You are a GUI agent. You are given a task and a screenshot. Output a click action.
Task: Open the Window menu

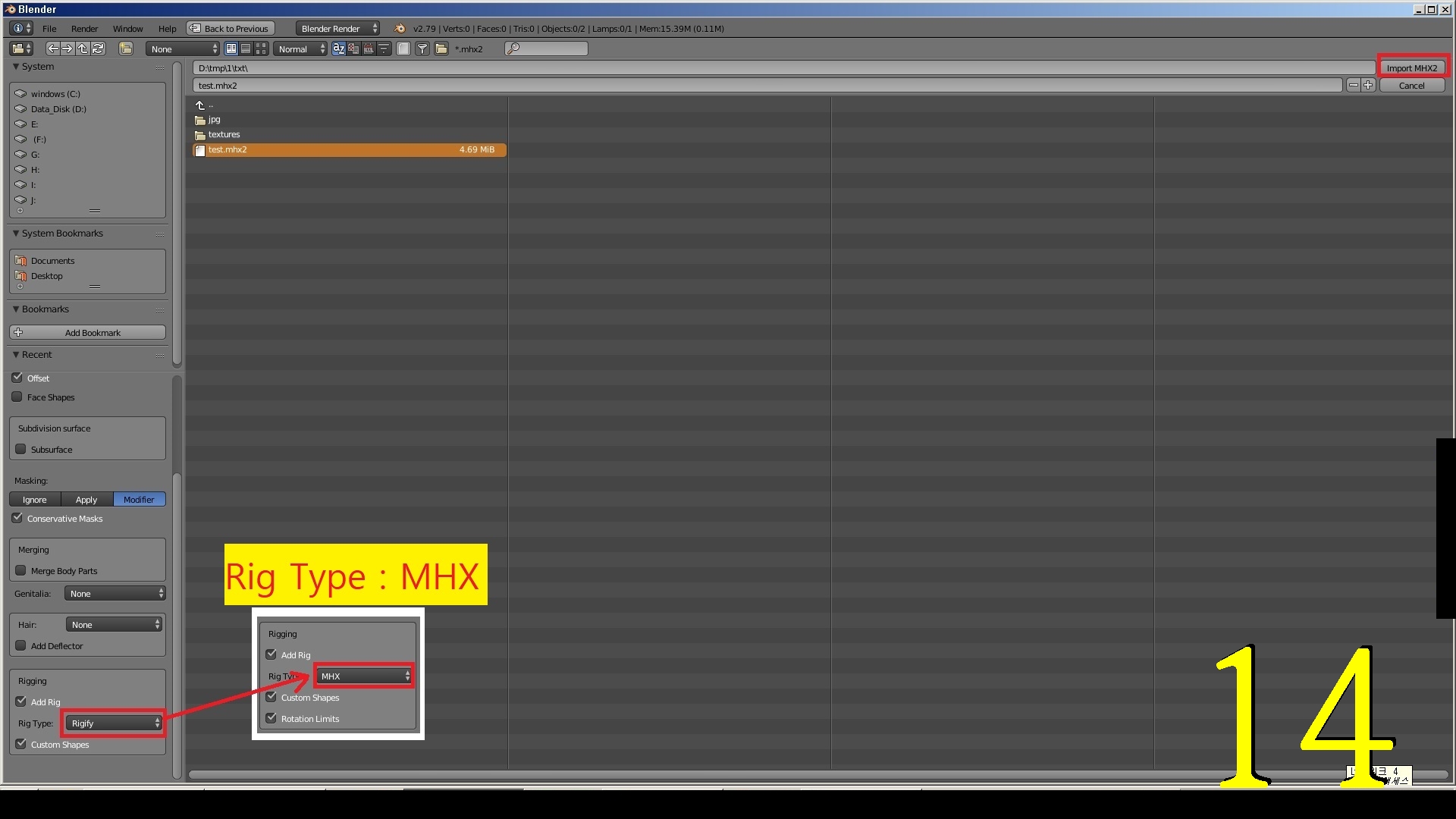click(x=128, y=29)
